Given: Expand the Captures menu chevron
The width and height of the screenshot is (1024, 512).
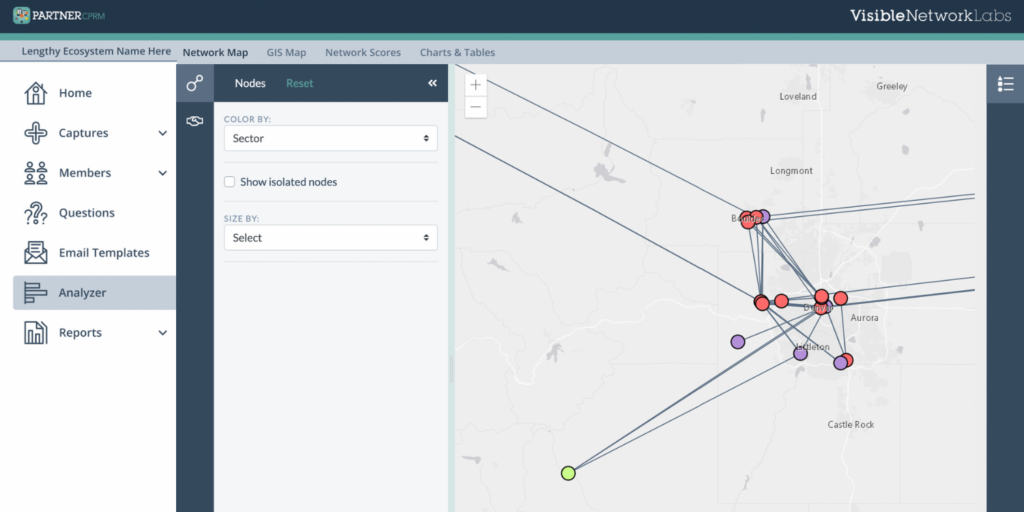Looking at the screenshot, I should [163, 133].
